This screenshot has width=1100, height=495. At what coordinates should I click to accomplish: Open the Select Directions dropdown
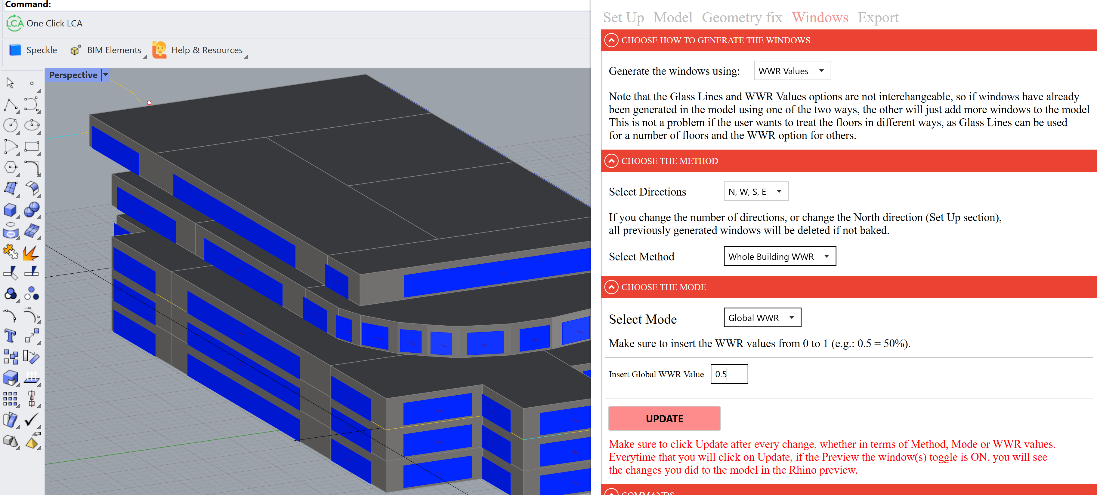[756, 191]
